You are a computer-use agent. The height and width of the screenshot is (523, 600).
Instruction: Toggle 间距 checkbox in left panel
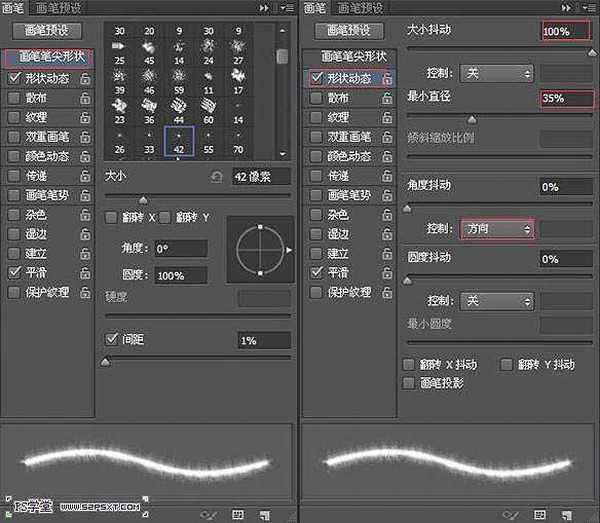[112, 340]
